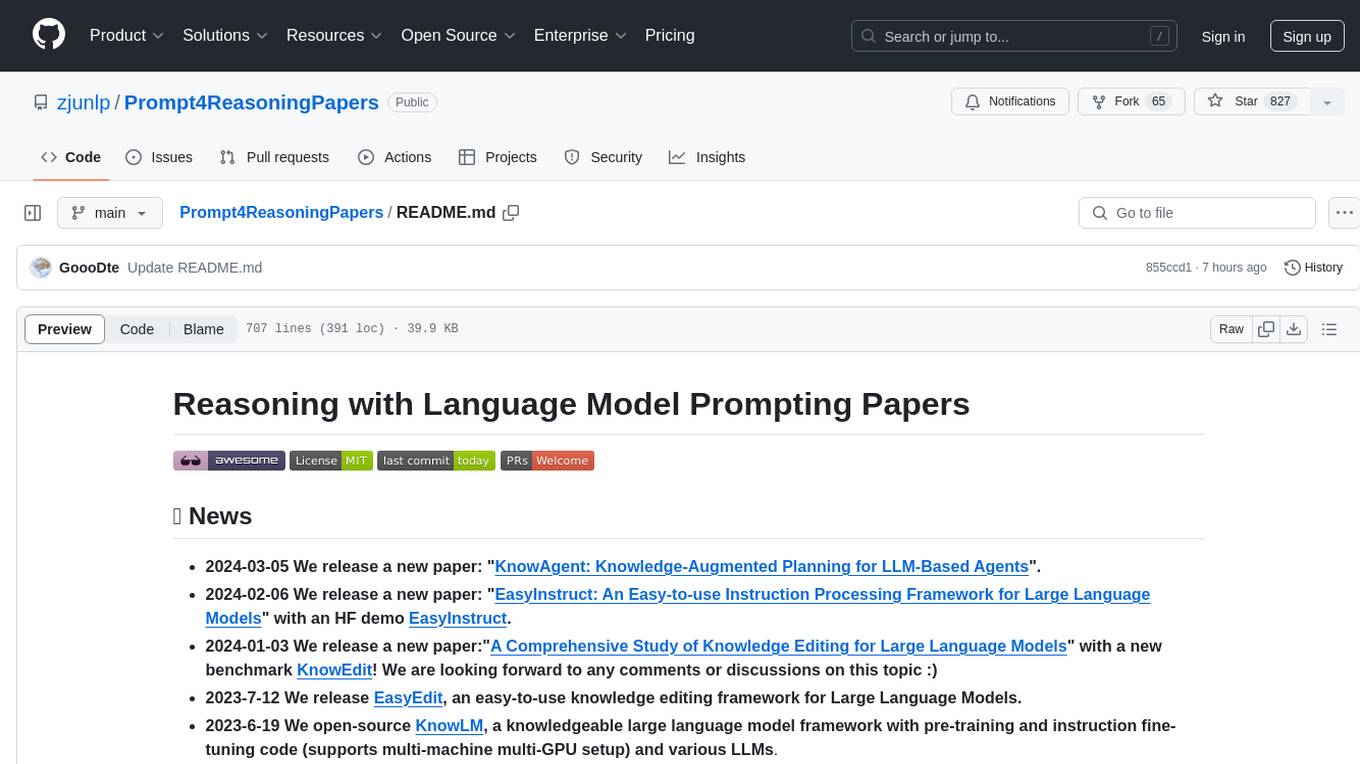Click the Search or jump to field

(x=1016, y=36)
